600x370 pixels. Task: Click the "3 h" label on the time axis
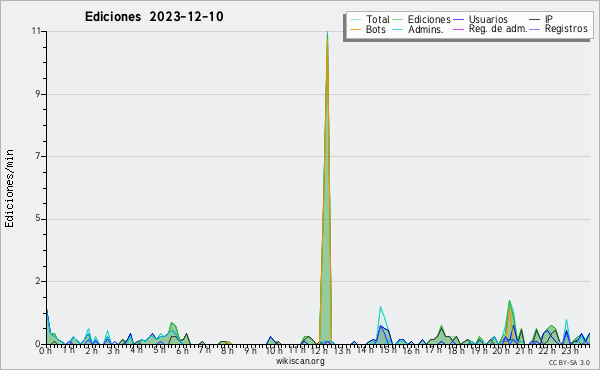click(x=114, y=350)
